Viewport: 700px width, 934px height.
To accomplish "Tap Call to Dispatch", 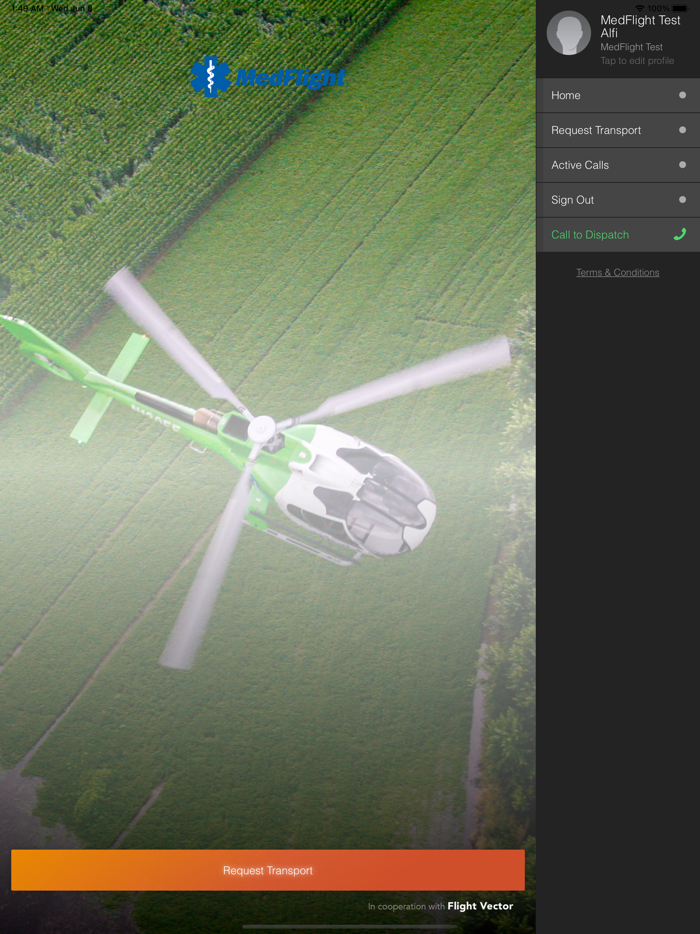I will pos(618,235).
